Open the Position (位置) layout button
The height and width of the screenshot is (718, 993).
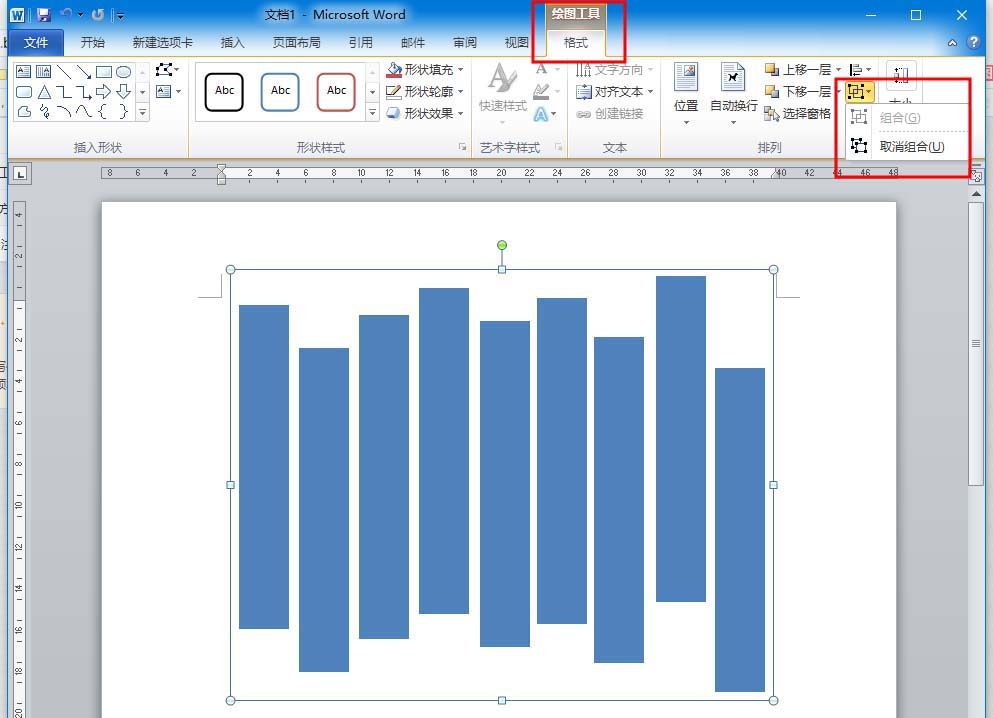(x=686, y=90)
